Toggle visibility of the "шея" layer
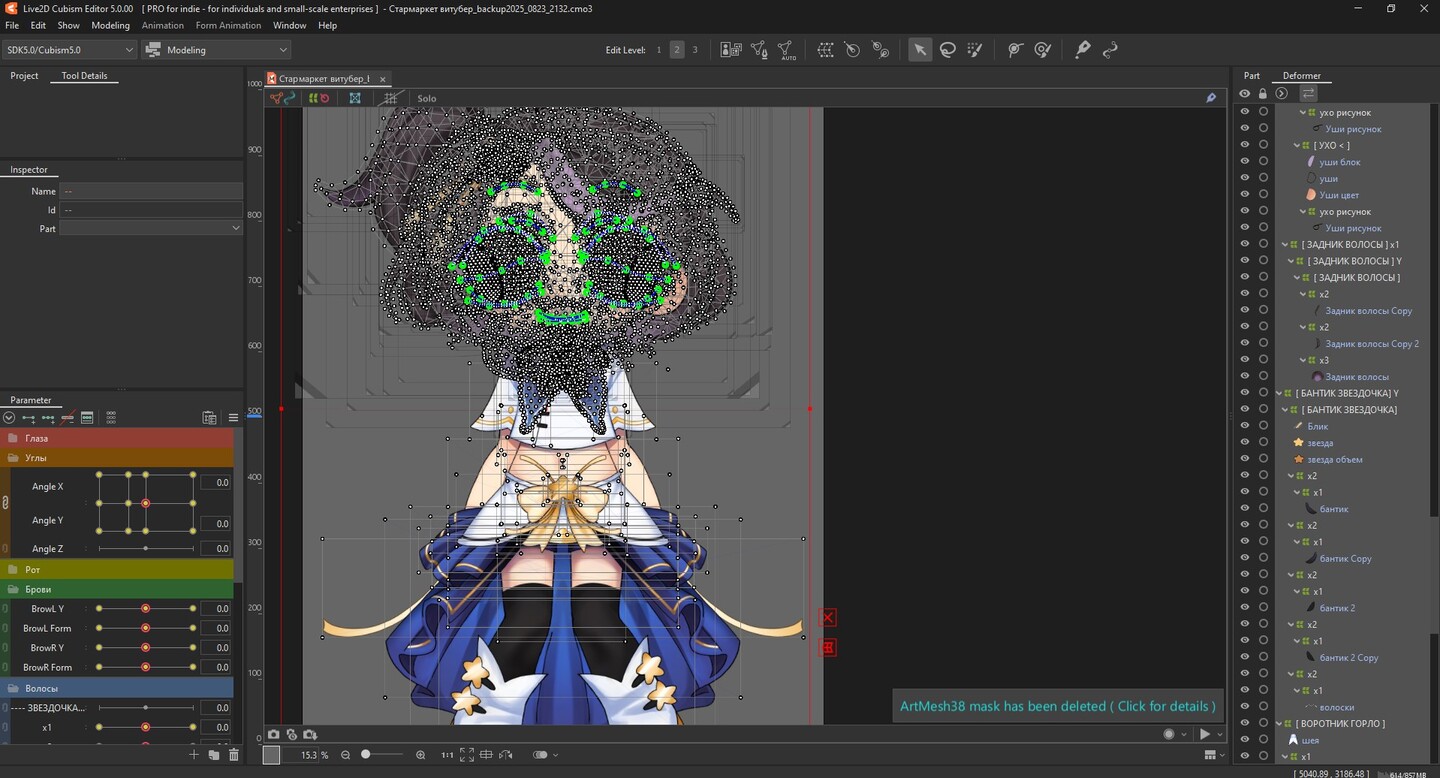 coord(1245,740)
